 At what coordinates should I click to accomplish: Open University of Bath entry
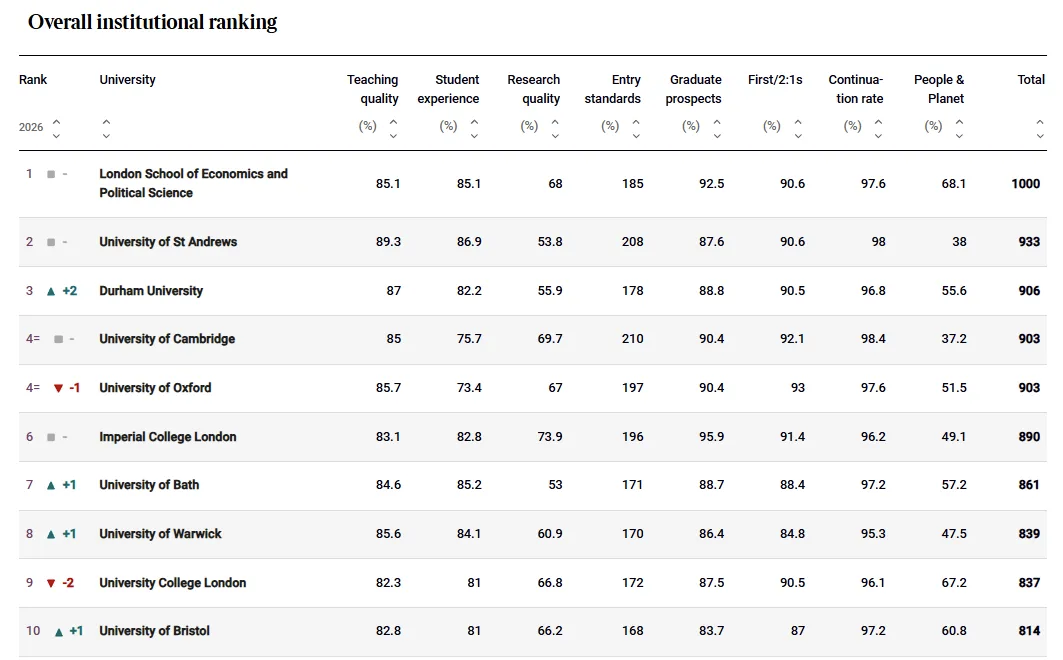[149, 485]
